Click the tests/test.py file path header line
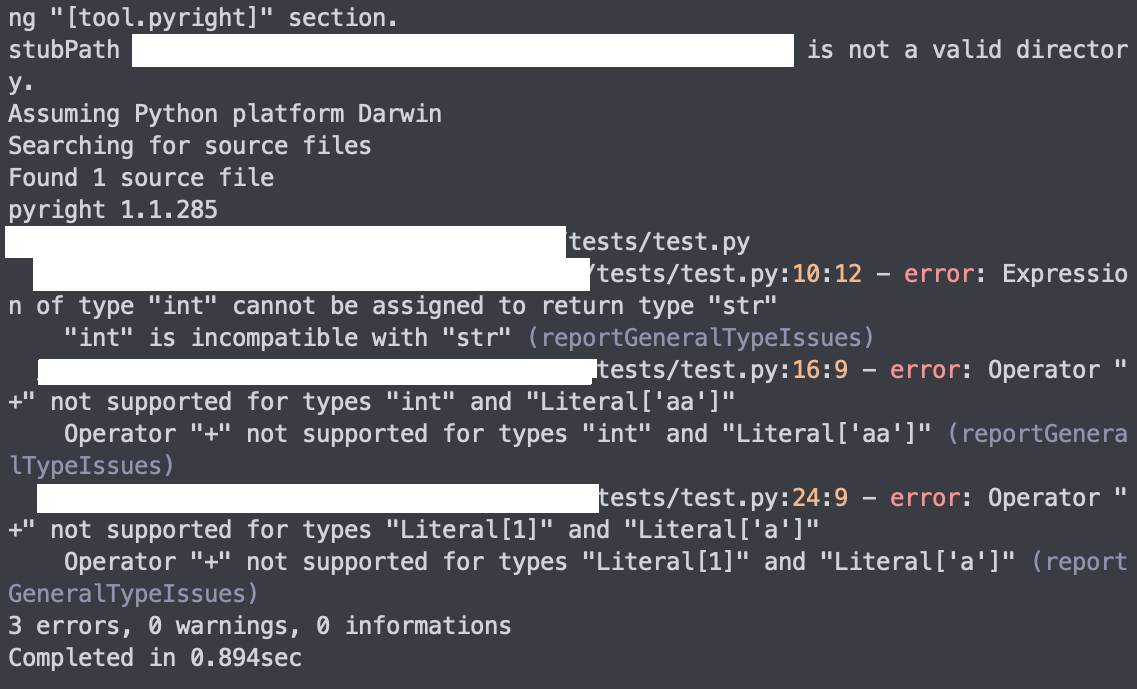 pos(659,242)
